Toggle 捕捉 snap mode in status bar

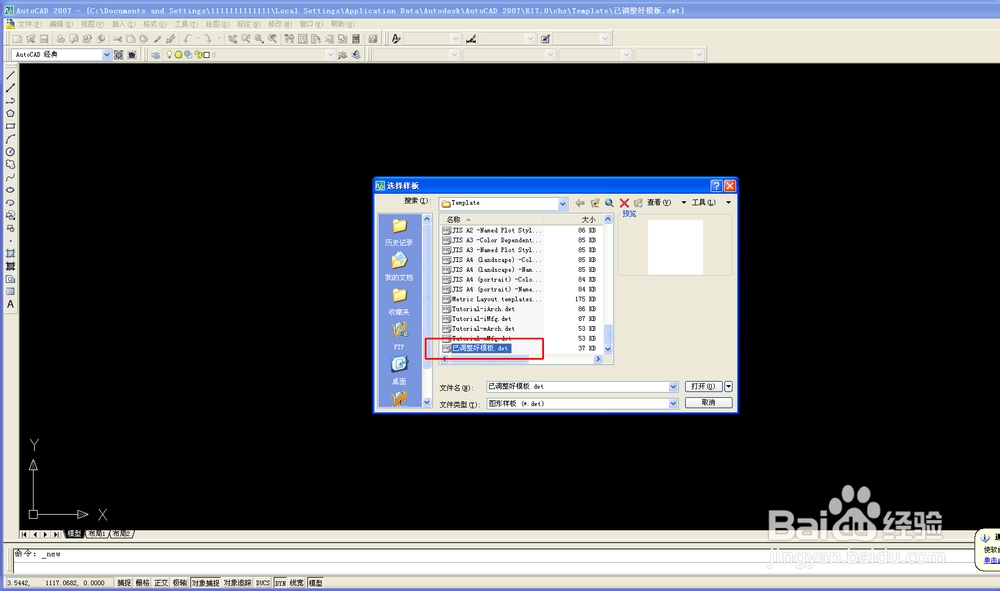(124, 583)
